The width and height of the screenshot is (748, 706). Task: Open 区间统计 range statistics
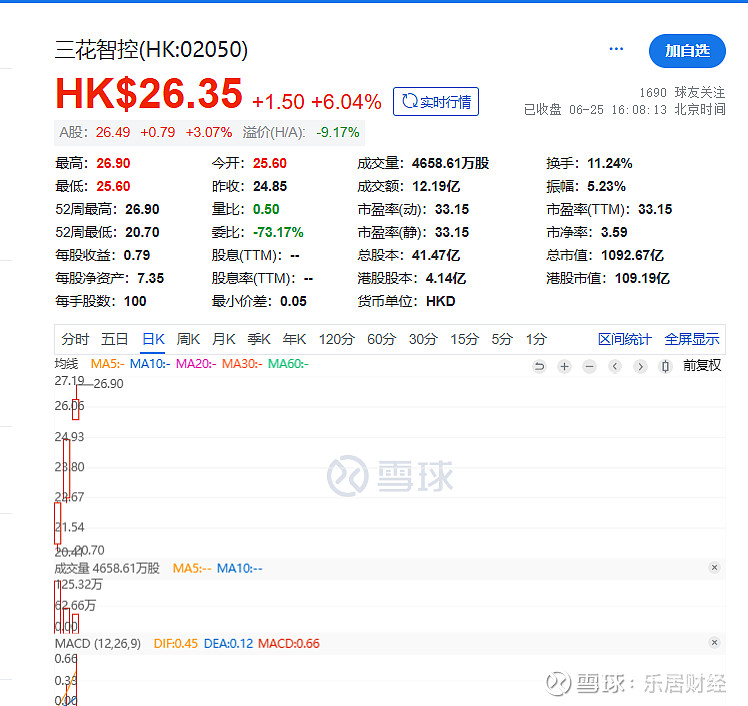(624, 339)
